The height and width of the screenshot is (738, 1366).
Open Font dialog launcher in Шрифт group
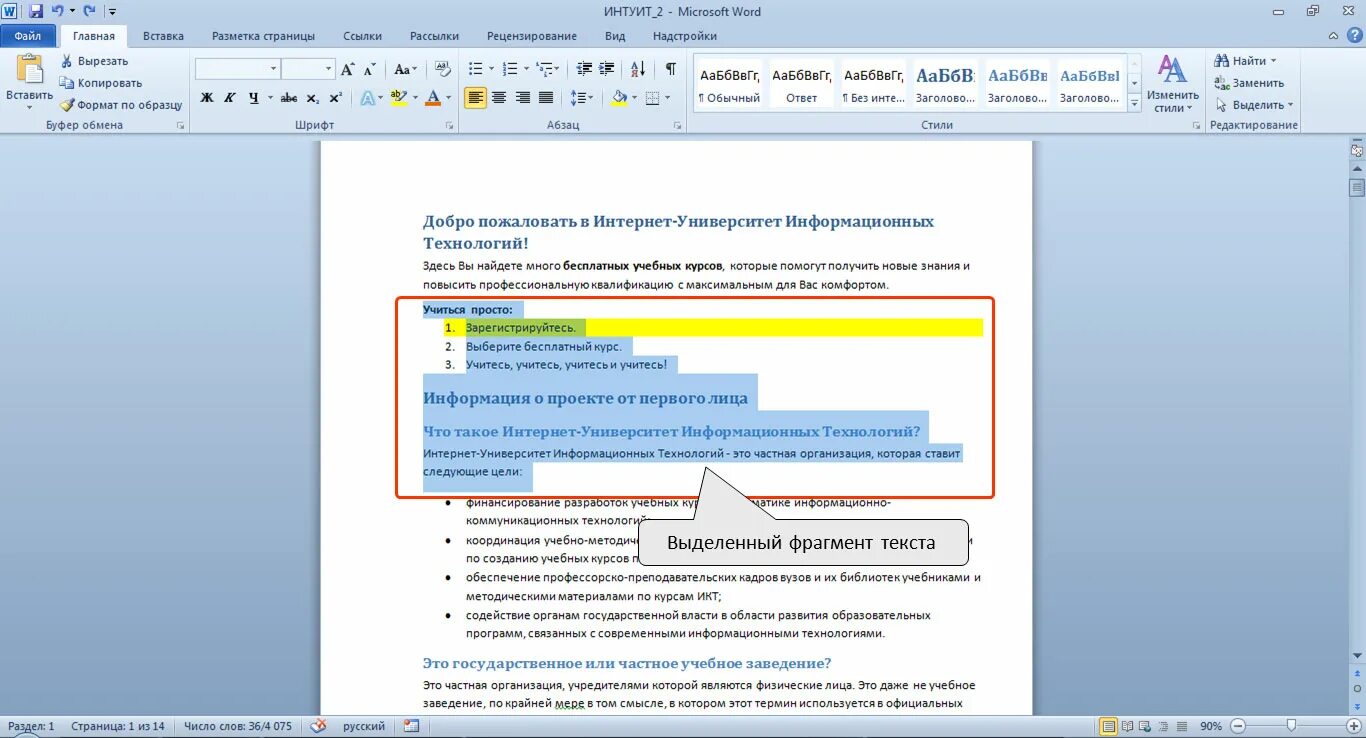(449, 126)
